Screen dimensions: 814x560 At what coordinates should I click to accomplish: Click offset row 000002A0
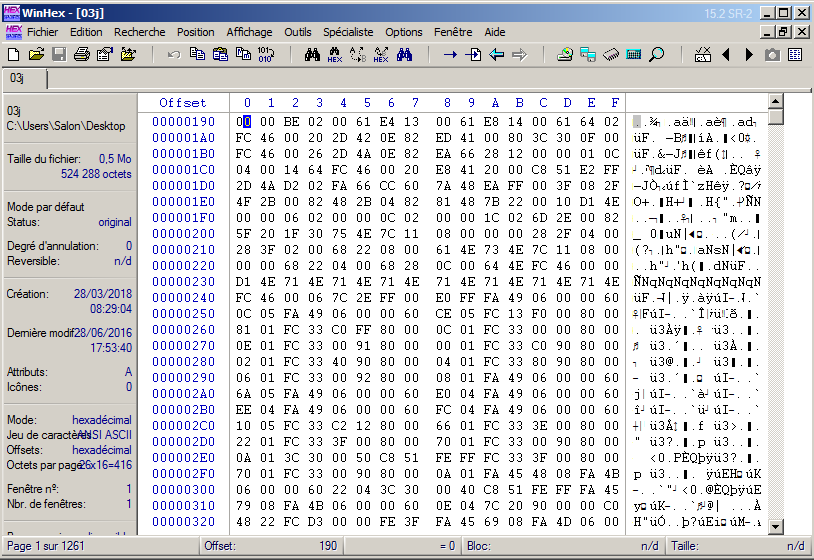[183, 394]
